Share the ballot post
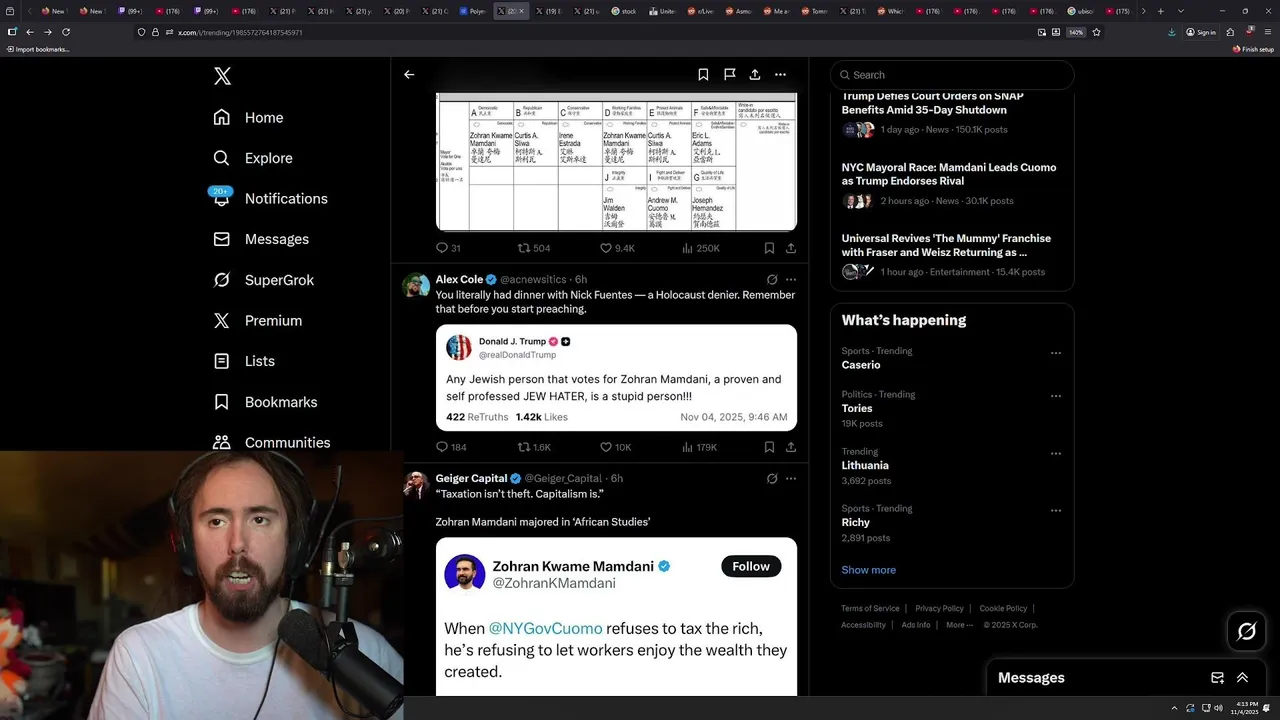This screenshot has height=720, width=1280. click(x=790, y=248)
